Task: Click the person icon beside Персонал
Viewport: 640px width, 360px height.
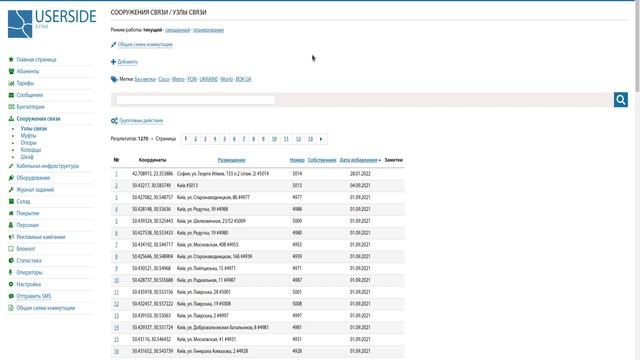Action: 11,225
